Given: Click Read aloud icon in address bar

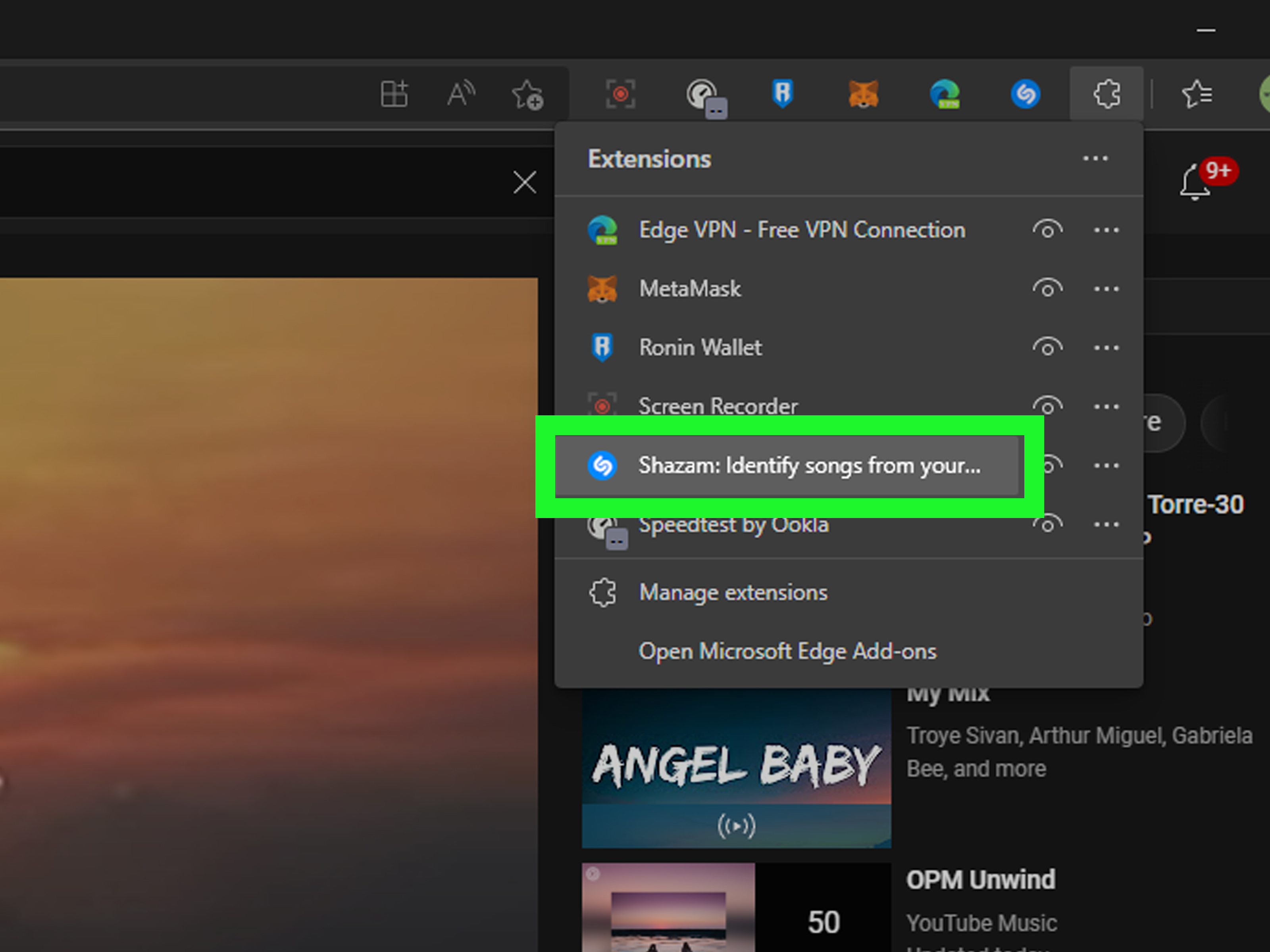Looking at the screenshot, I should coord(461,94).
